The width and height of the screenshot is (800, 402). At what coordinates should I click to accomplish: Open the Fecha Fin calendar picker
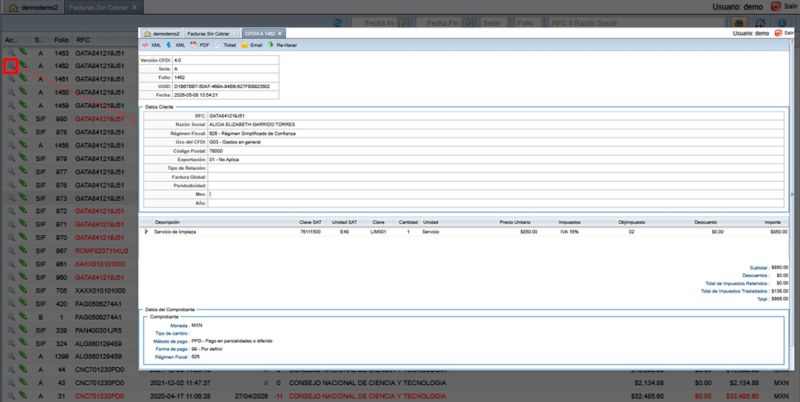pos(468,23)
